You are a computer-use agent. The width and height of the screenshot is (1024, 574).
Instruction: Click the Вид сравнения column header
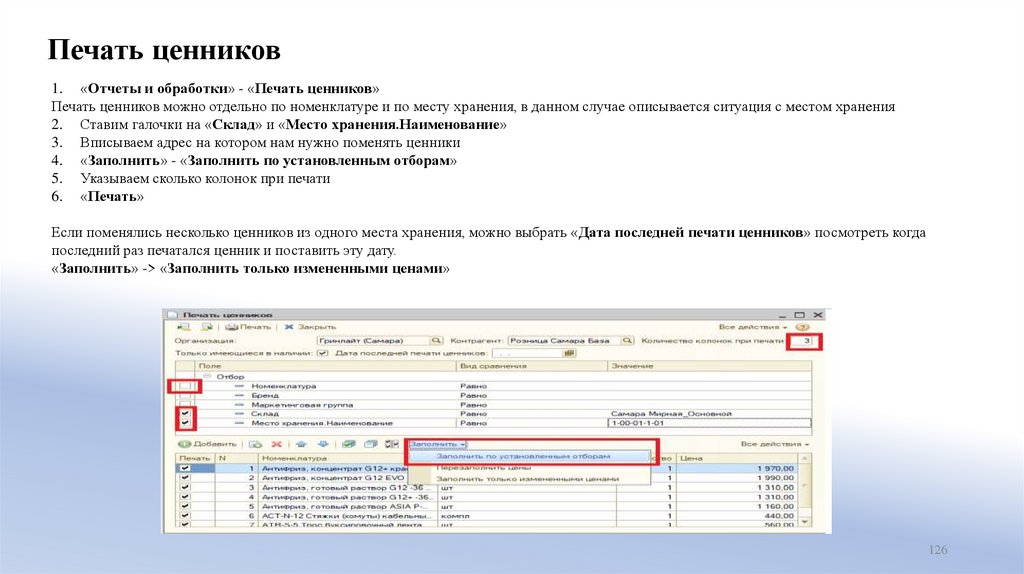click(x=532, y=366)
